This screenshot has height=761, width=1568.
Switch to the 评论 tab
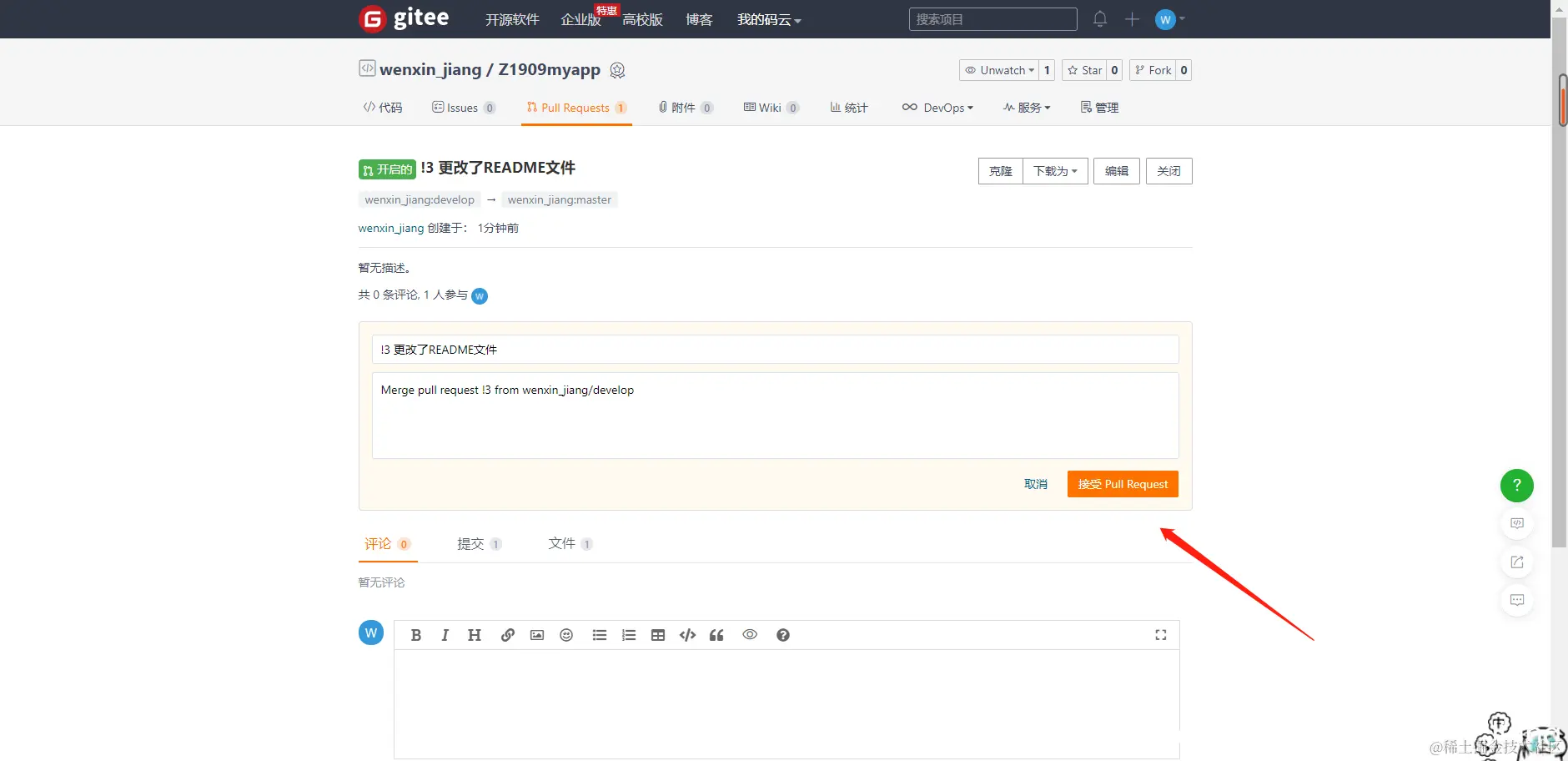coord(388,543)
